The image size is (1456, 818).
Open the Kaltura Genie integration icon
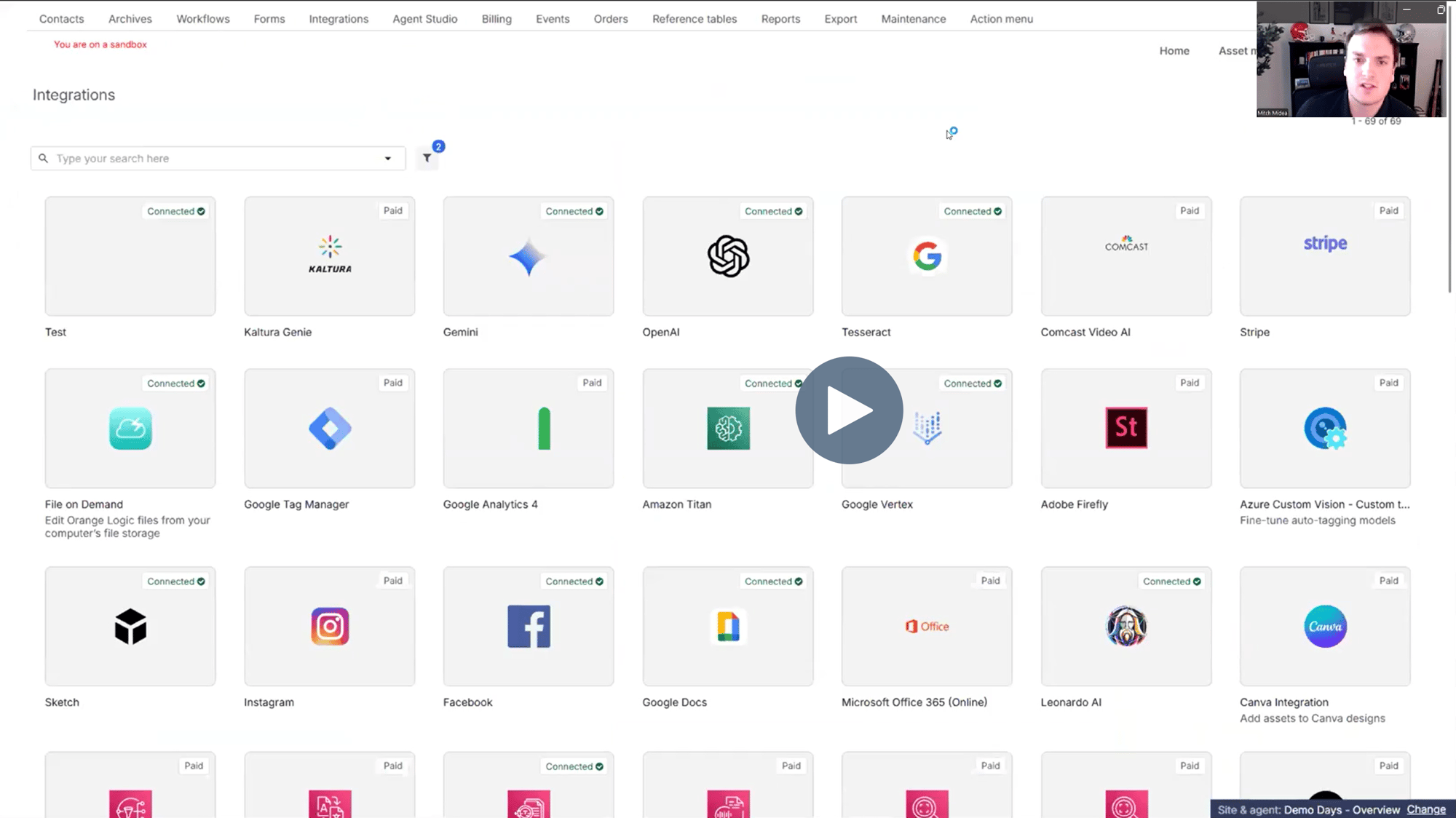tap(330, 255)
